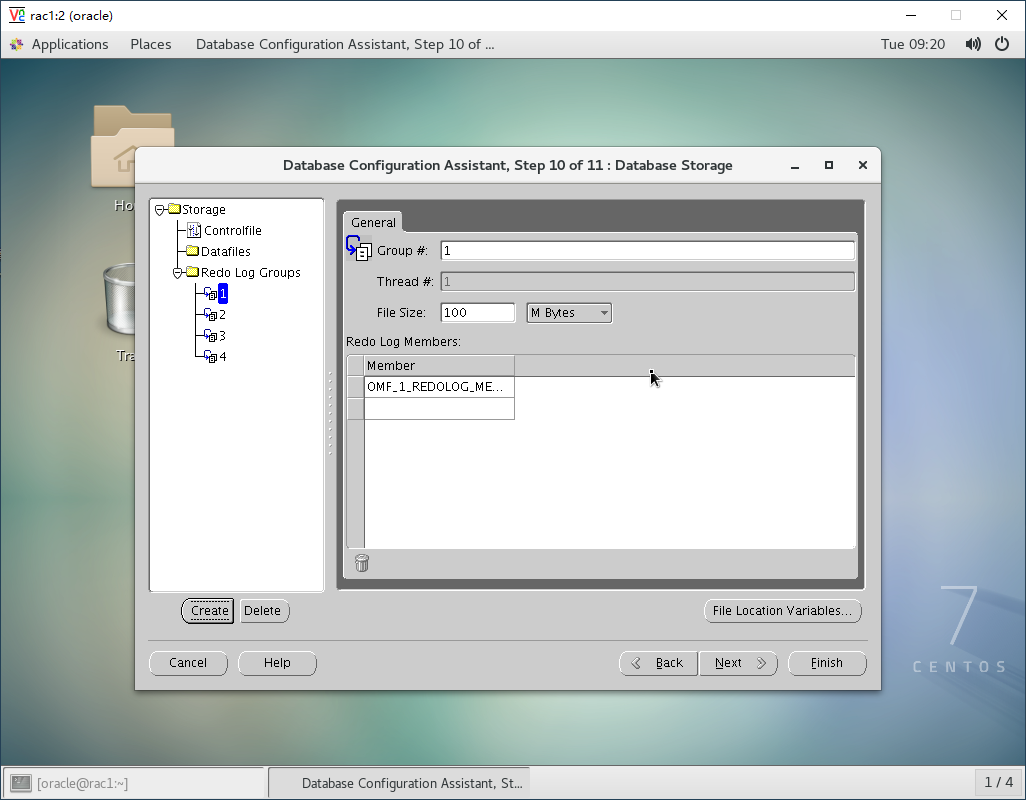
Task: Click the redo log group 1 icon
Action: tap(210, 294)
